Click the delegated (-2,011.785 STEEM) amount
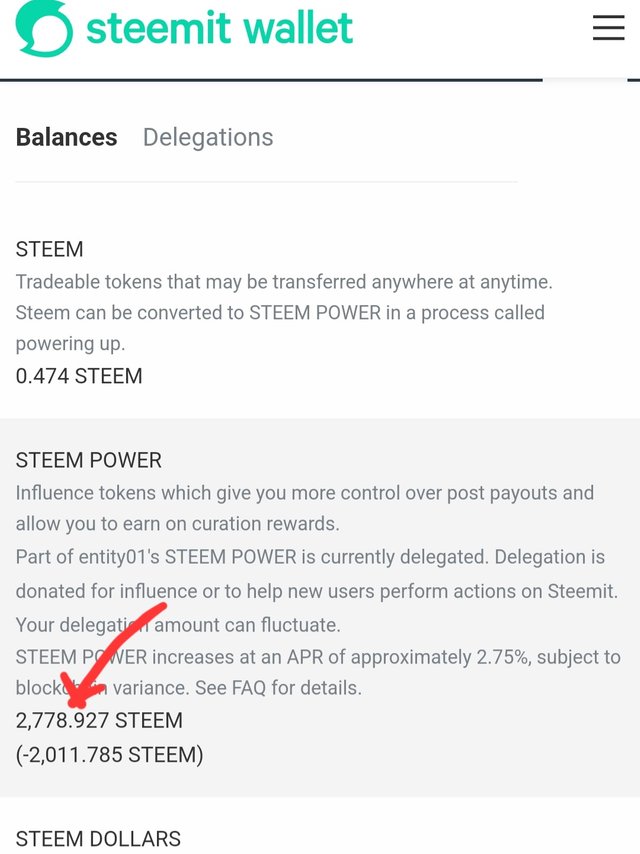Image resolution: width=640 pixels, height=854 pixels. point(109,755)
